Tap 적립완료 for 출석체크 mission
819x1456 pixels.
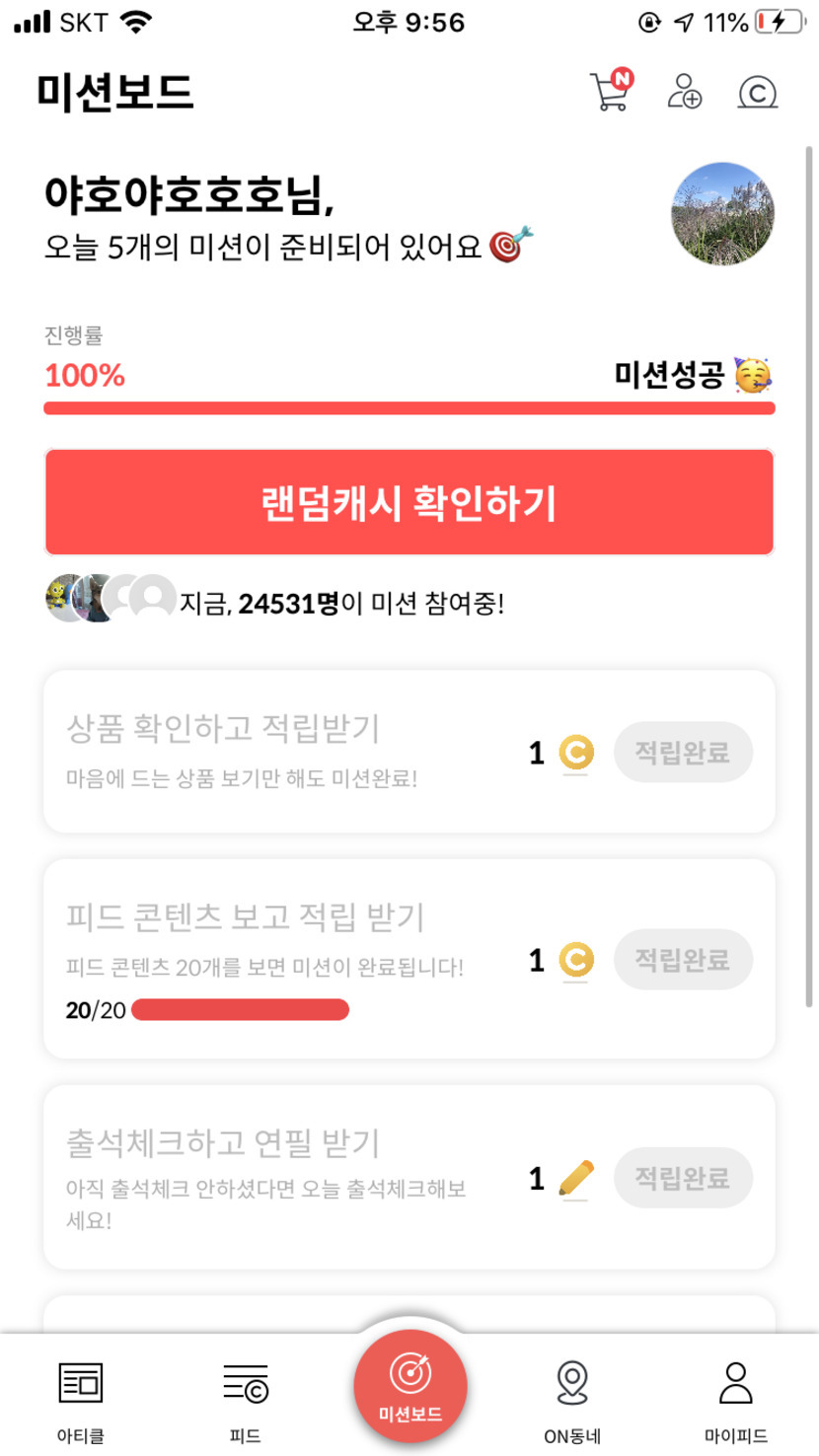click(x=683, y=1177)
